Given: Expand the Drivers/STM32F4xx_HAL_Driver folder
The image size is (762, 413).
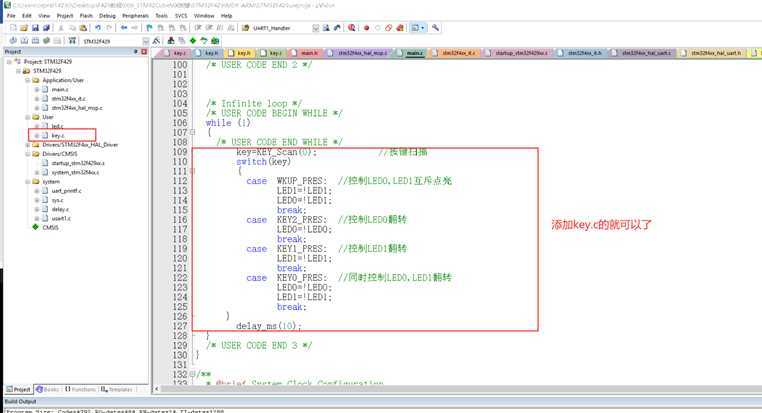Looking at the screenshot, I should pos(28,145).
